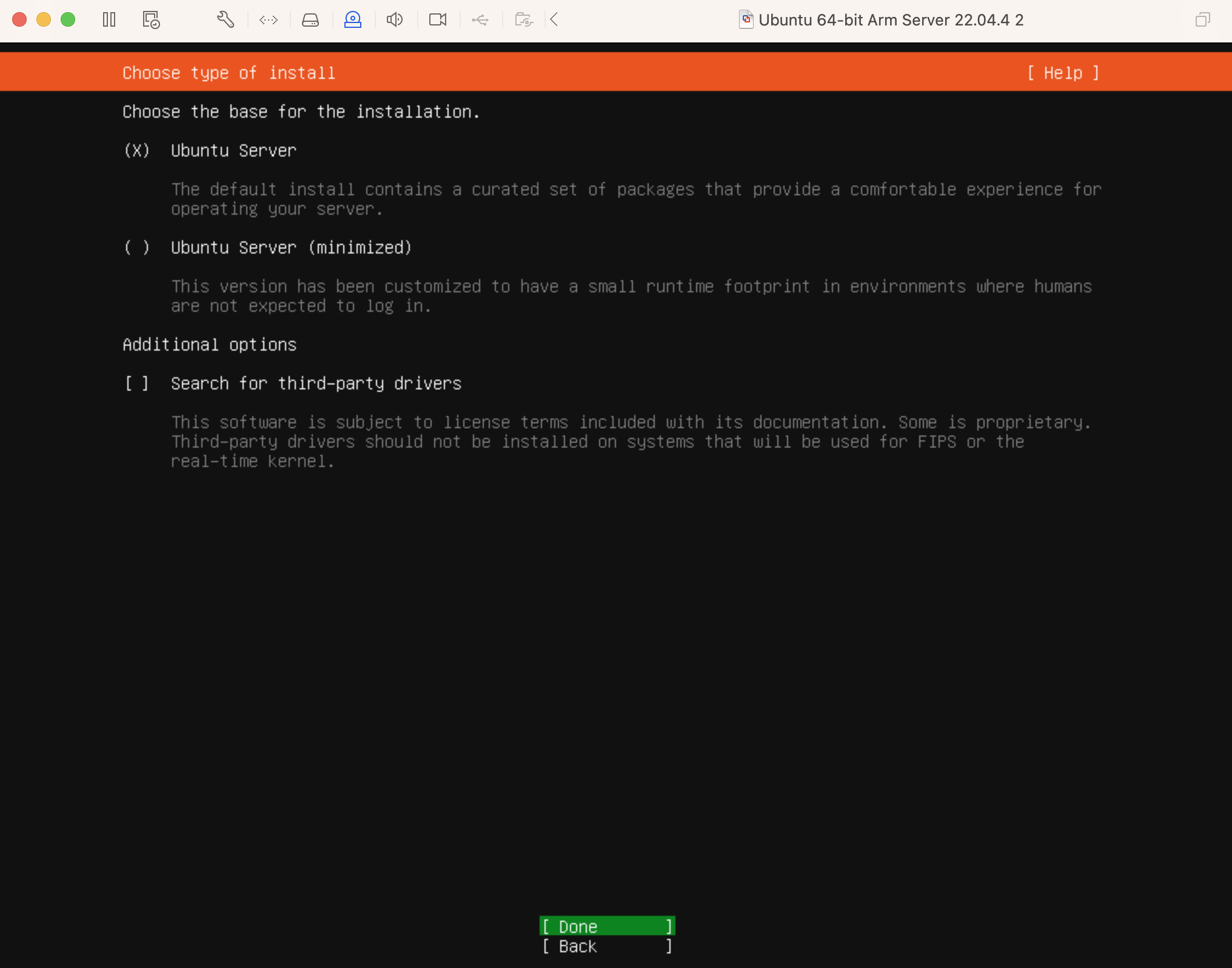The image size is (1232, 968).
Task: Click the camera device icon
Action: tap(437, 20)
